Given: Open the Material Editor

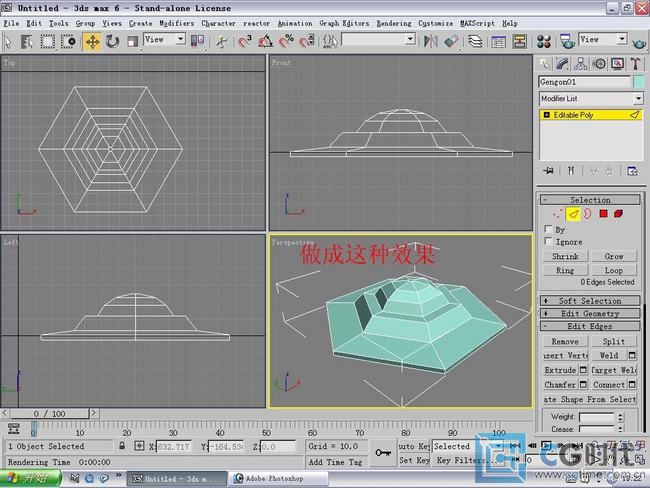Looking at the screenshot, I should [x=543, y=41].
